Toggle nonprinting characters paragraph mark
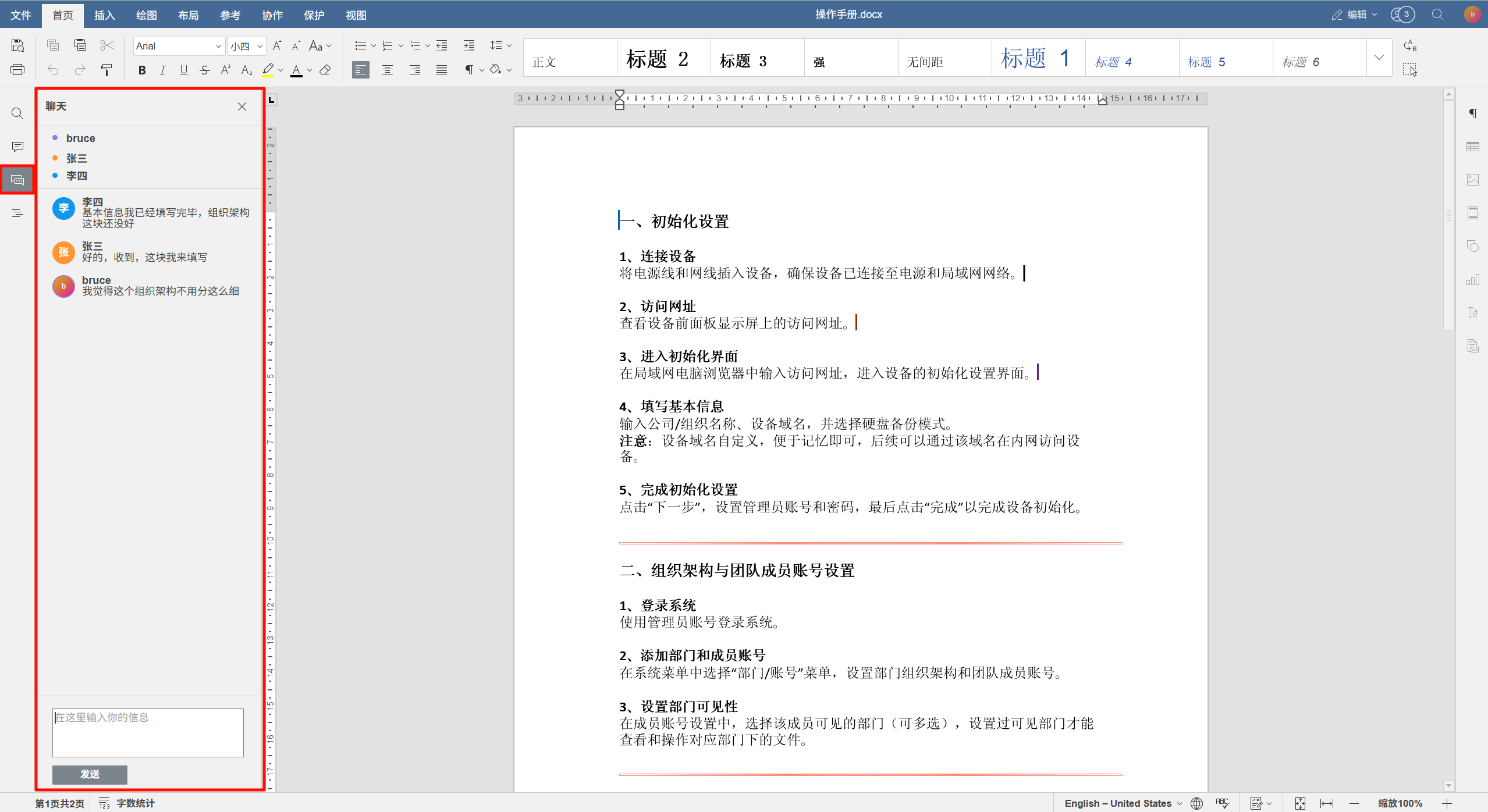Screen dimensions: 1488x812 click(468, 70)
